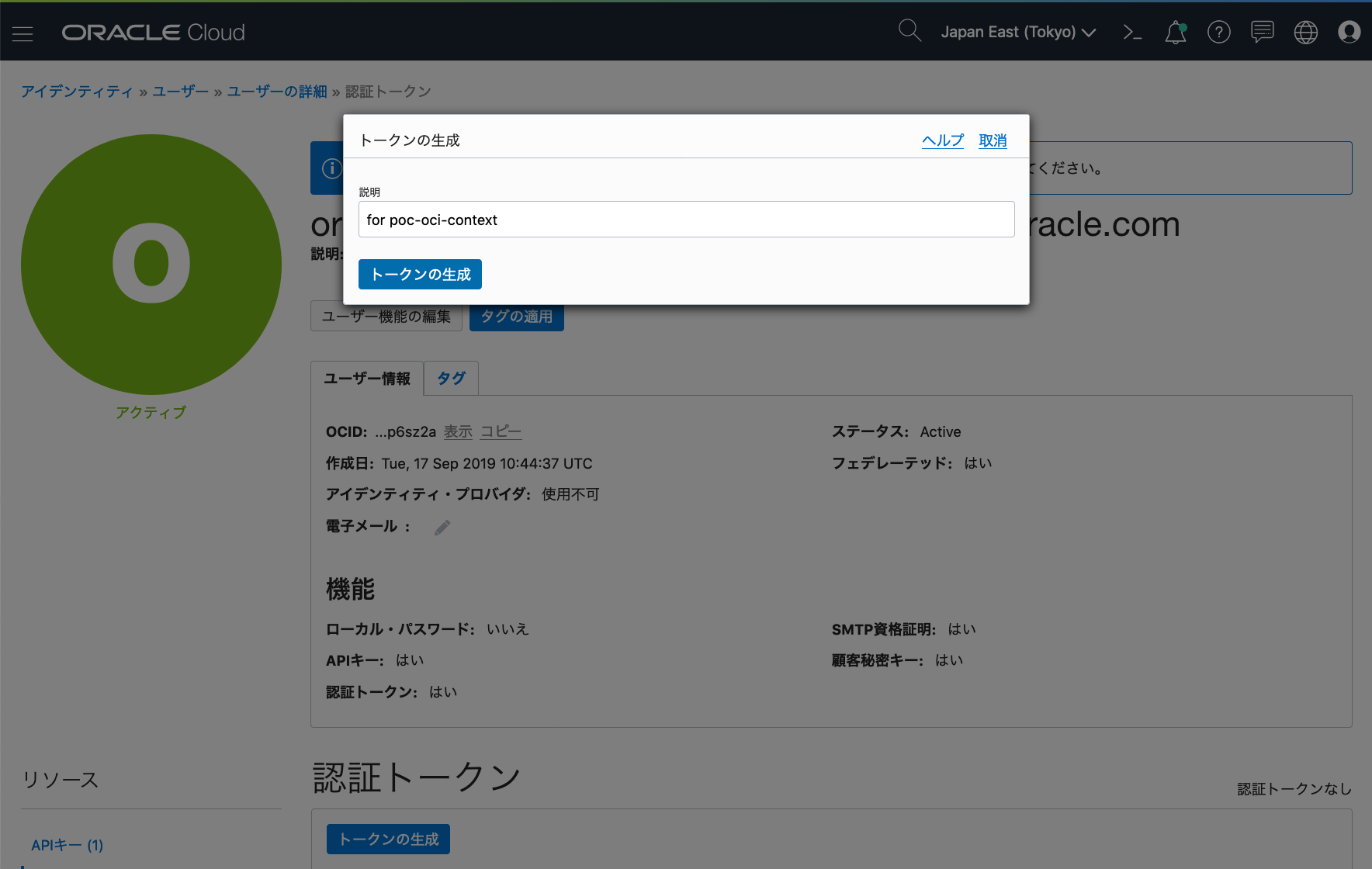This screenshot has height=869, width=1372.
Task: Click the 機能 section heading
Action: [350, 589]
